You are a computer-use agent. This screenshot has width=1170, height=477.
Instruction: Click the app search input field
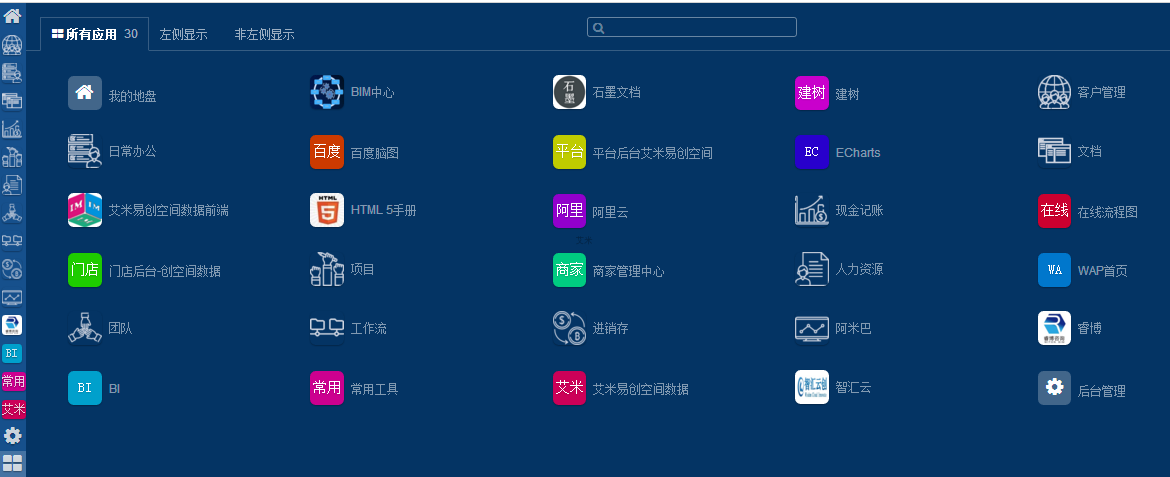(x=692, y=27)
